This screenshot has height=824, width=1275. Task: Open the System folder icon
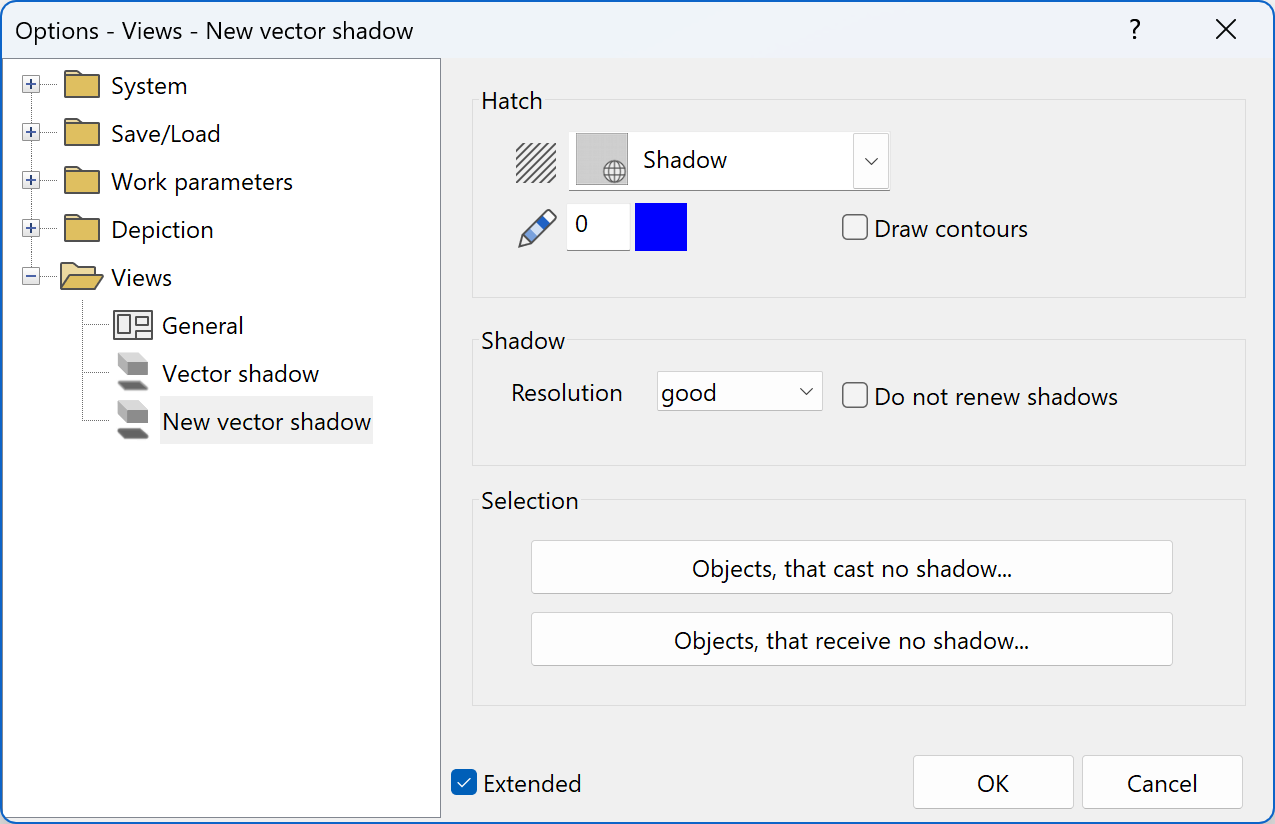pyautogui.click(x=80, y=85)
